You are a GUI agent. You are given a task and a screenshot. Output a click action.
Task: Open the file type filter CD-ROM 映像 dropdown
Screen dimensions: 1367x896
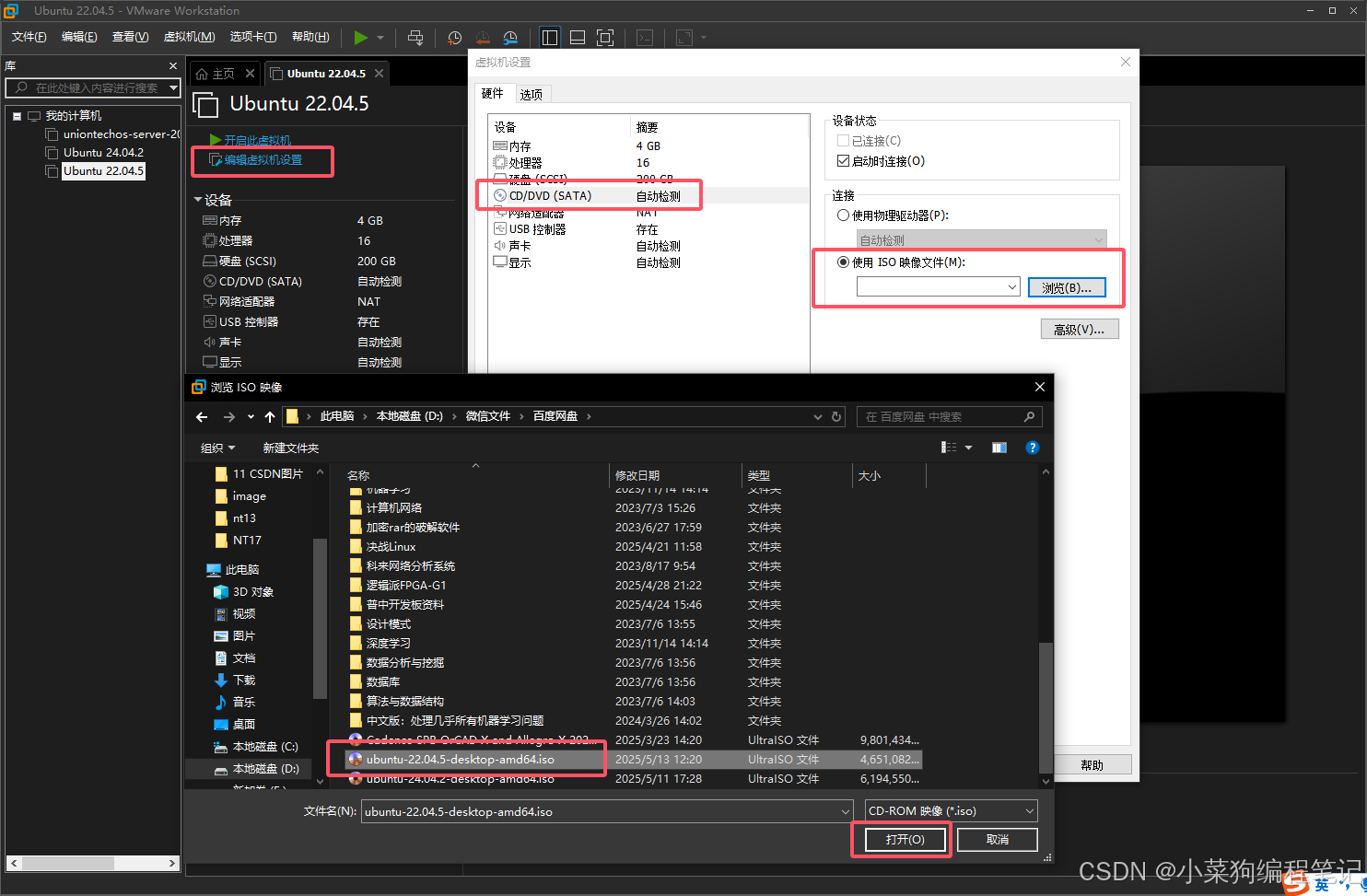[x=952, y=811]
